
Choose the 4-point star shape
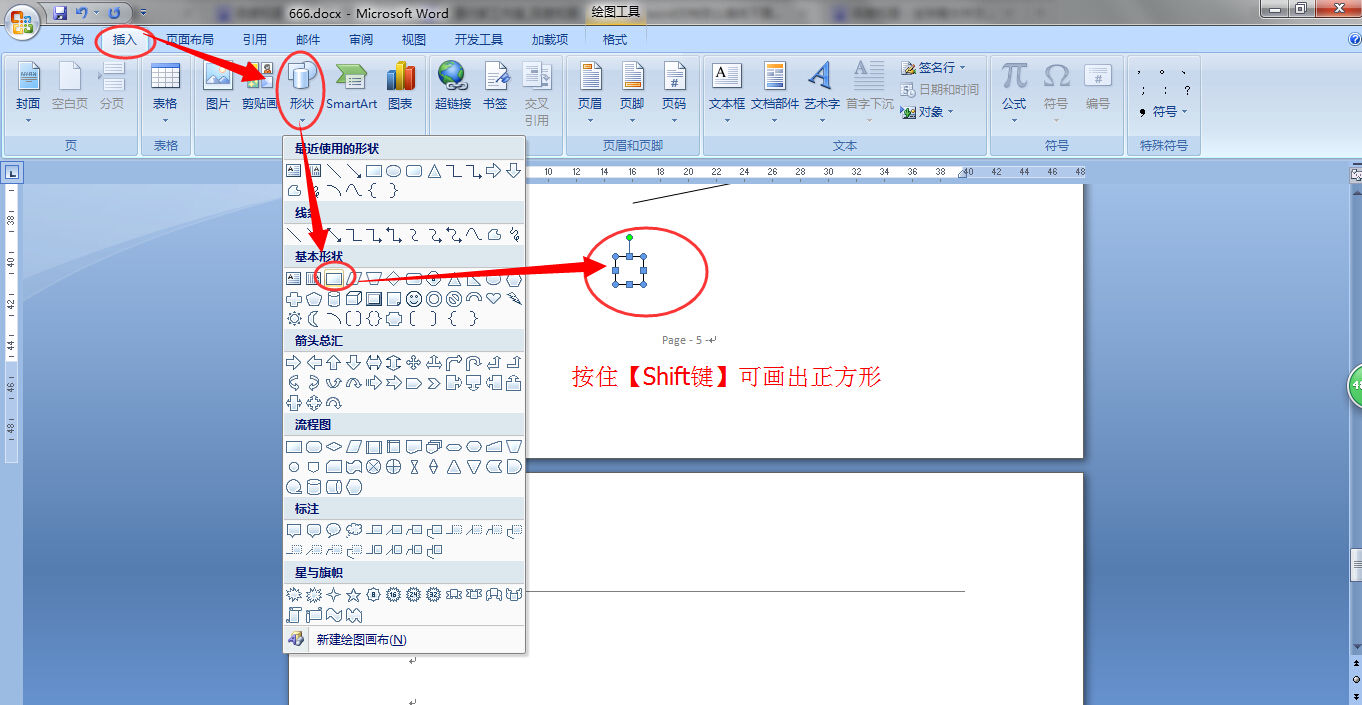tap(334, 594)
